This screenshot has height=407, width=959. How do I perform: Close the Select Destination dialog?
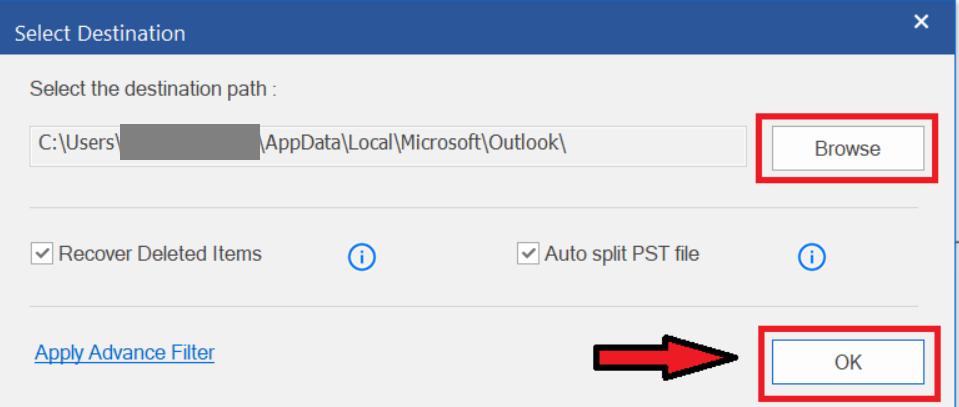click(x=921, y=22)
